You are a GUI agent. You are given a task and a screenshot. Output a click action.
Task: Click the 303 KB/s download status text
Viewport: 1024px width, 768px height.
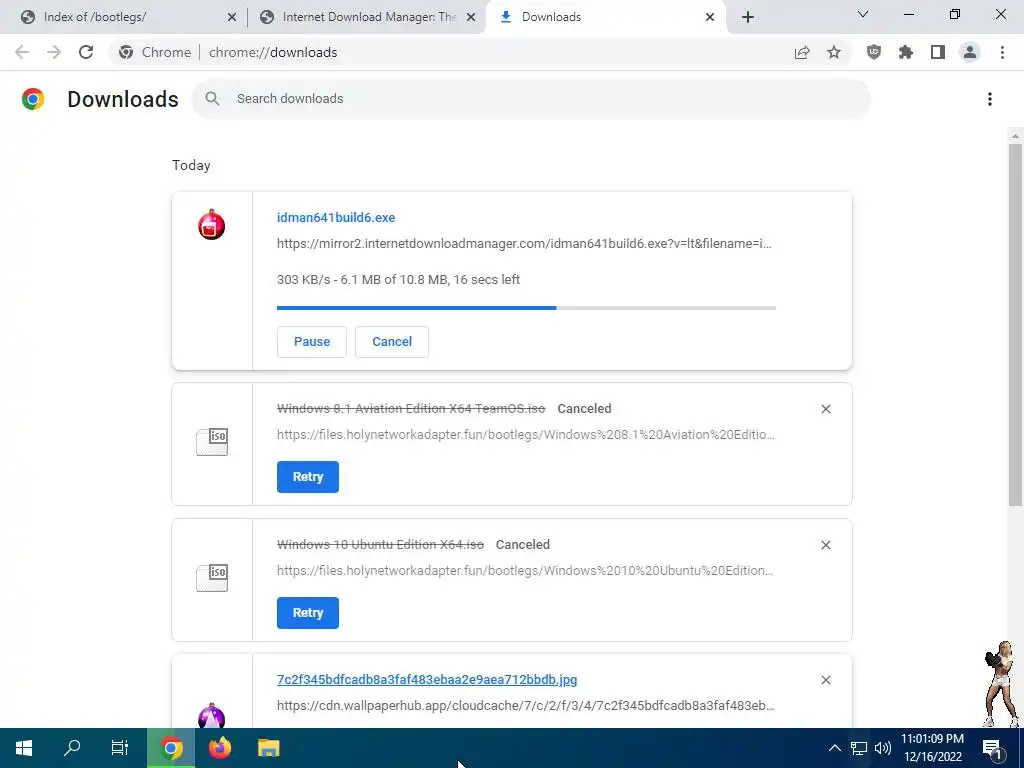point(398,280)
